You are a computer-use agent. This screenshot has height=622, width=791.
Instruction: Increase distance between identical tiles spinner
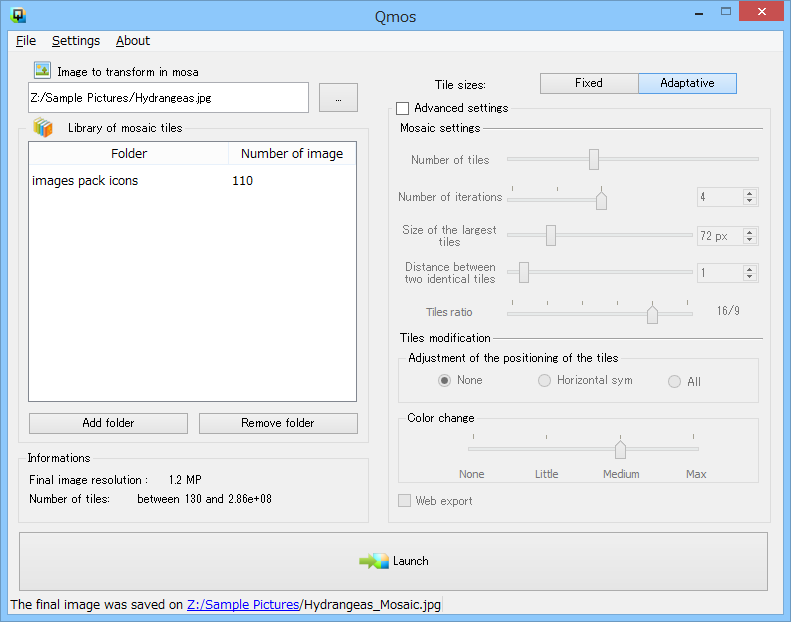[750, 269]
